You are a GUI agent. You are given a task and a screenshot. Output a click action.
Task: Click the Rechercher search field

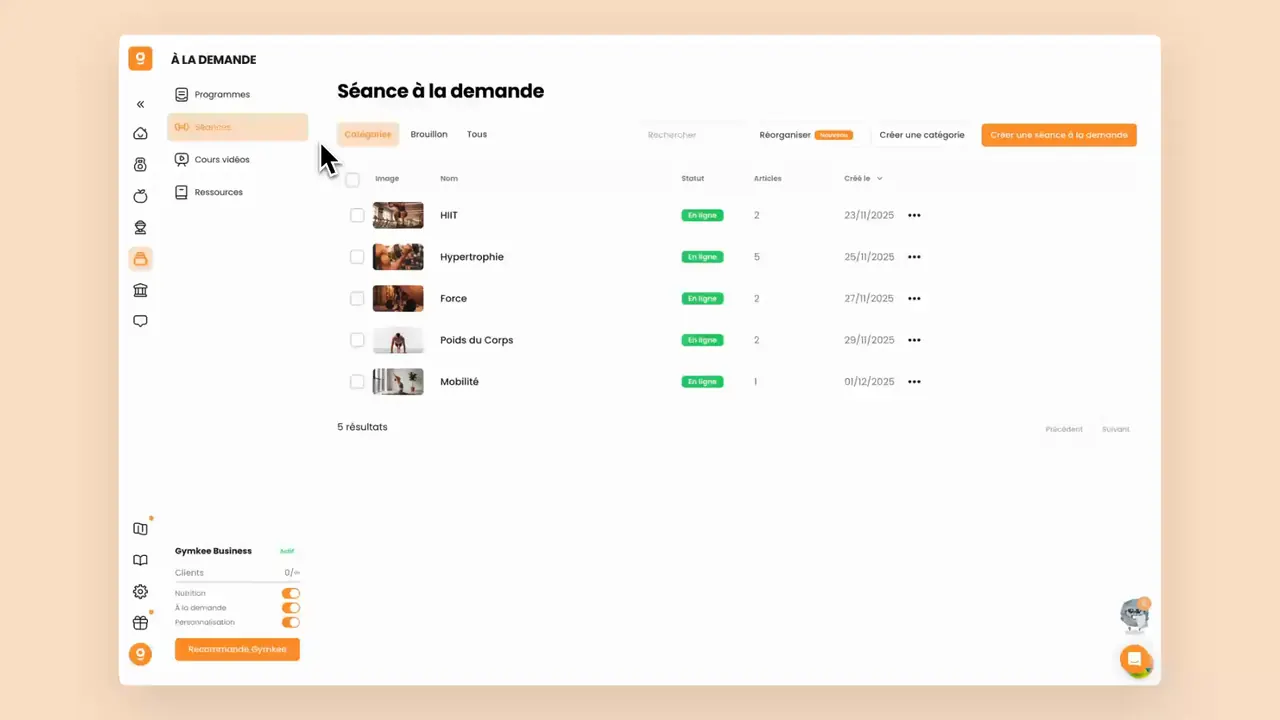692,135
